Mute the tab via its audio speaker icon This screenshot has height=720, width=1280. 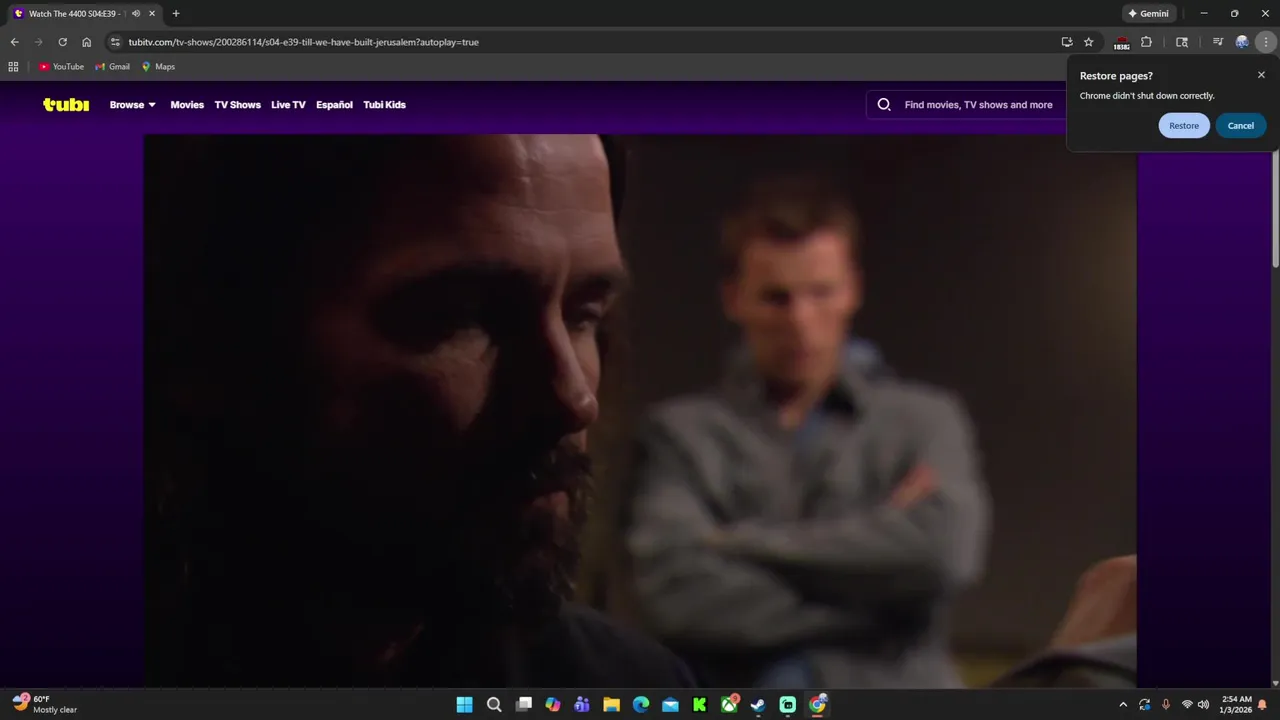pyautogui.click(x=136, y=14)
